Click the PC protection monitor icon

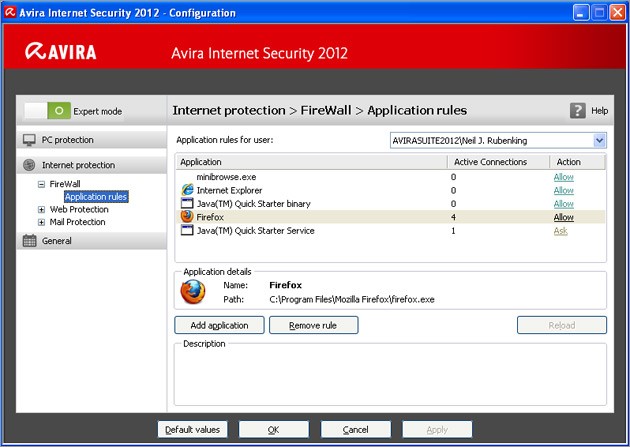coord(29,140)
